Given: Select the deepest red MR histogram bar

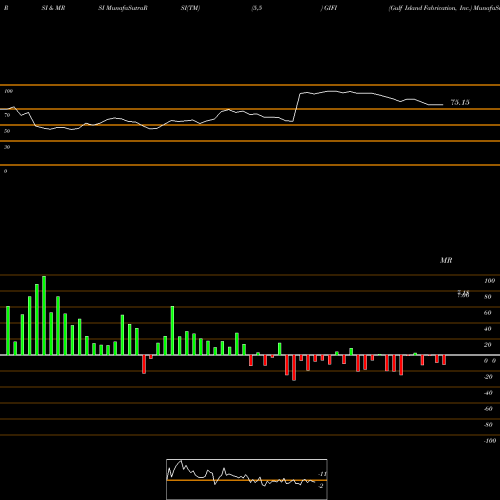Looking at the screenshot, I should coord(294,368).
